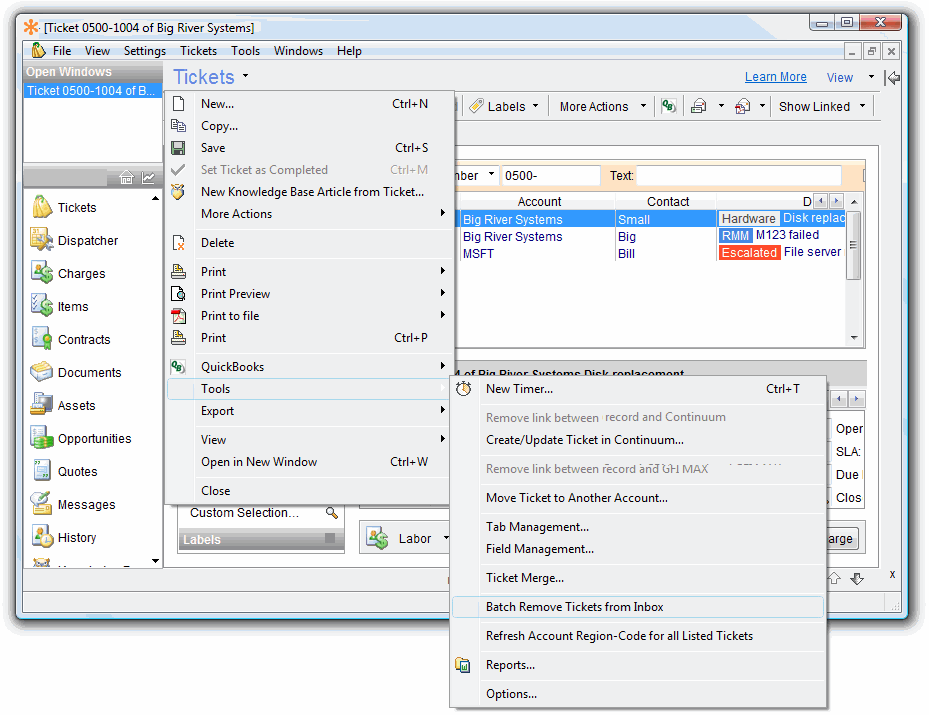The height and width of the screenshot is (715, 929).
Task: Click the home icon above sidebar
Action: pos(126,178)
